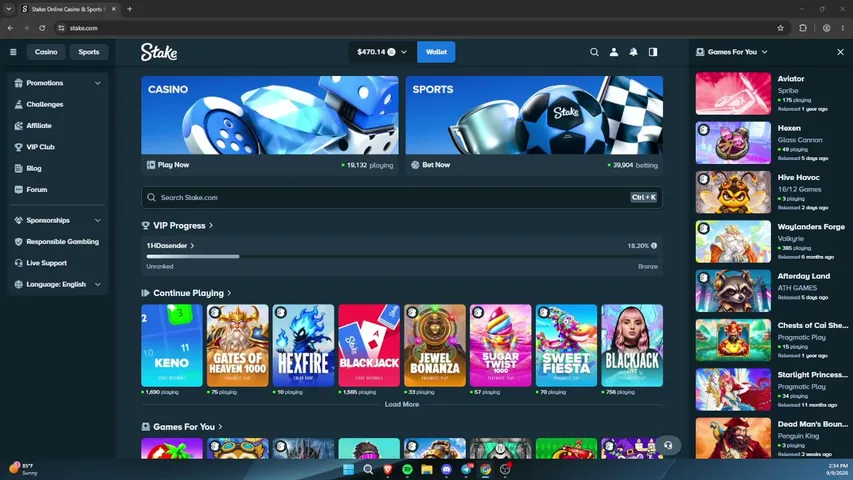
Task: Click the Load More link
Action: pos(402,404)
